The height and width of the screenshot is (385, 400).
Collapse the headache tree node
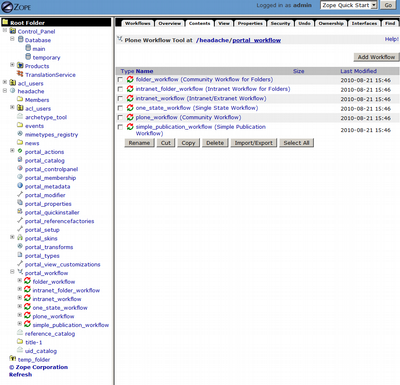[5, 90]
